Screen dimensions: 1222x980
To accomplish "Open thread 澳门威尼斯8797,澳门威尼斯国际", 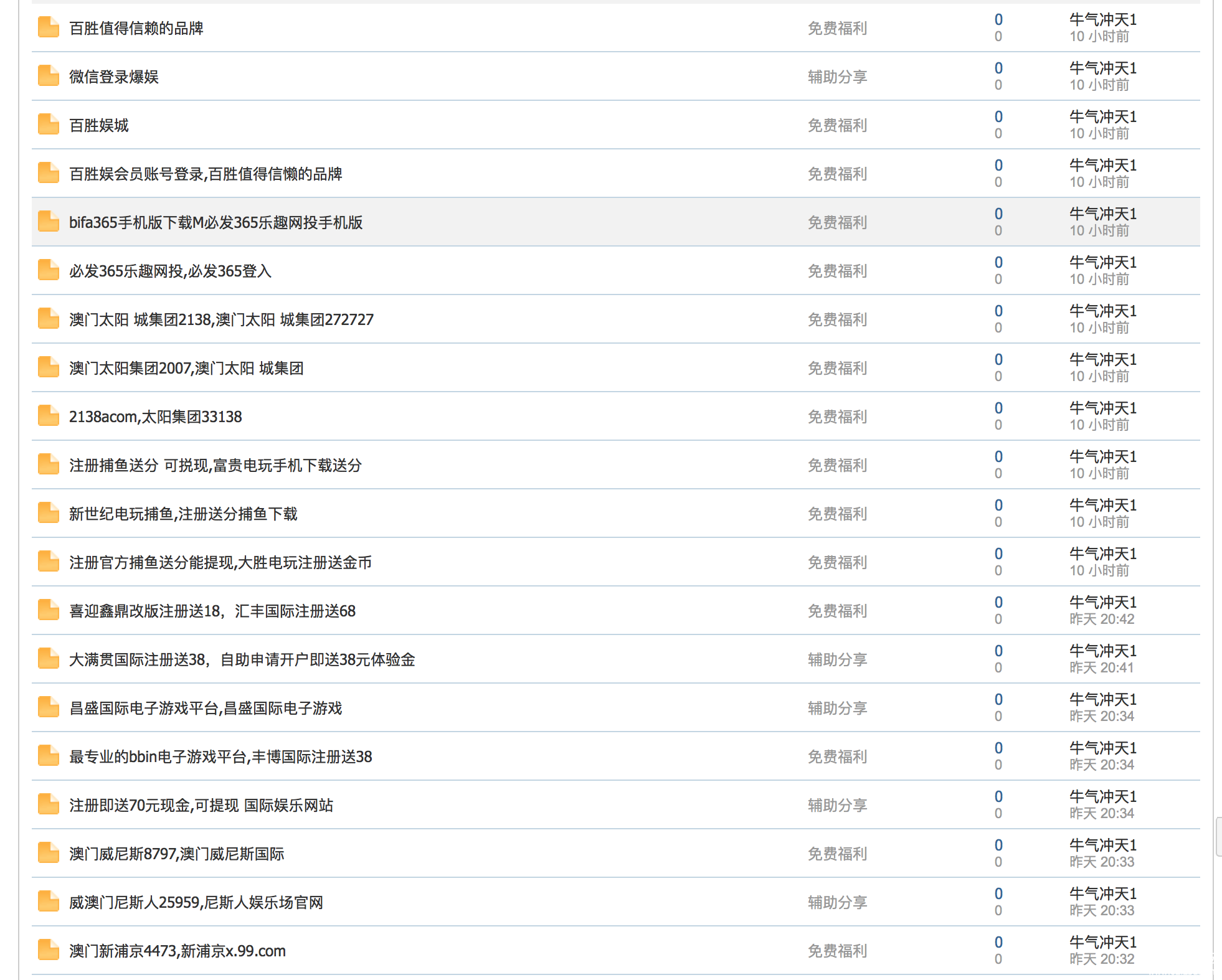I will coord(177,854).
